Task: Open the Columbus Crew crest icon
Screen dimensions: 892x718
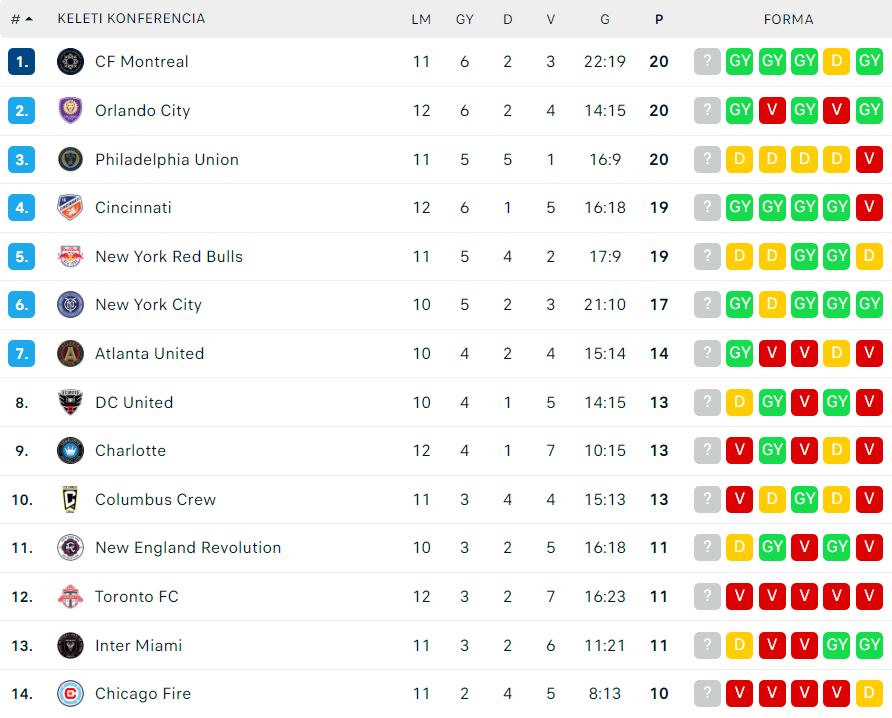Action: click(x=71, y=499)
